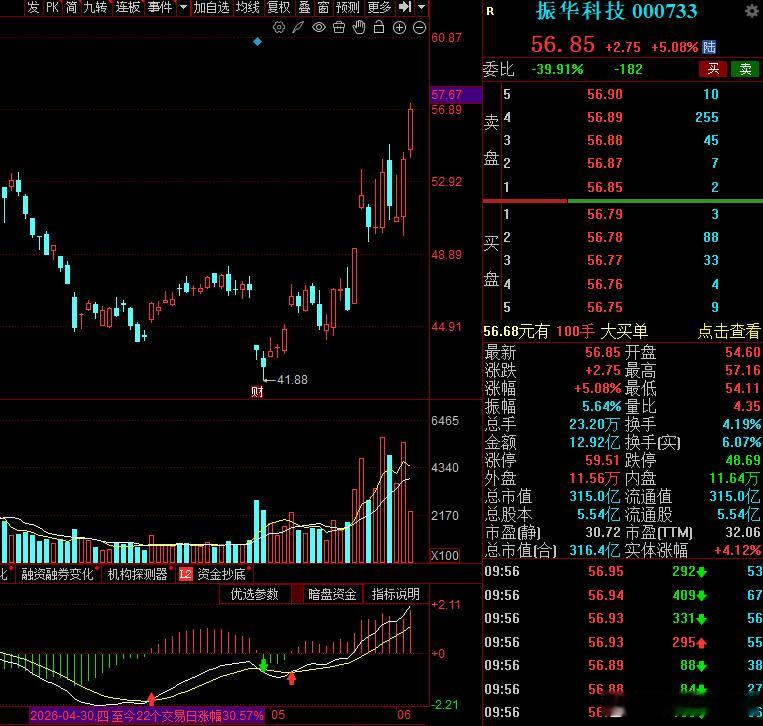Open the PK comparison tool
This screenshot has width=763, height=726.
(x=52, y=7)
